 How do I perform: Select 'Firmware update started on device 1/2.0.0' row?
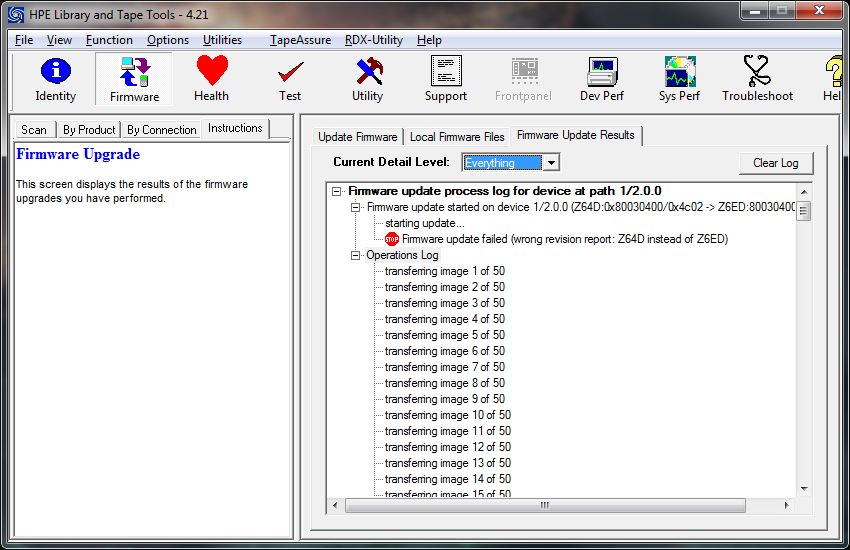[x=581, y=207]
